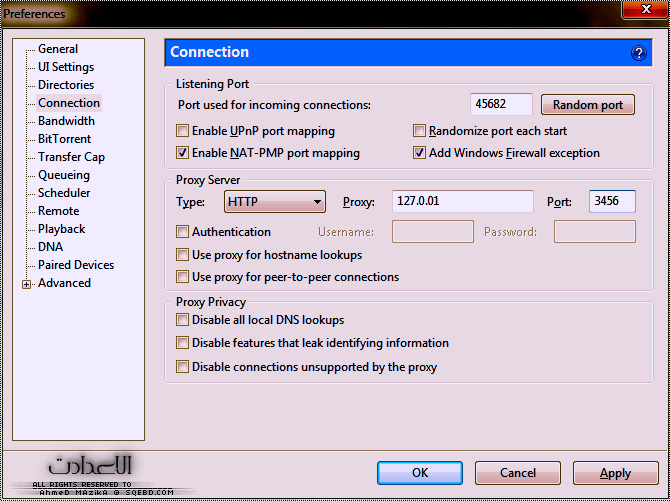
Task: Uncheck Enable NAT-PMP port mapping
Action: click(x=182, y=153)
